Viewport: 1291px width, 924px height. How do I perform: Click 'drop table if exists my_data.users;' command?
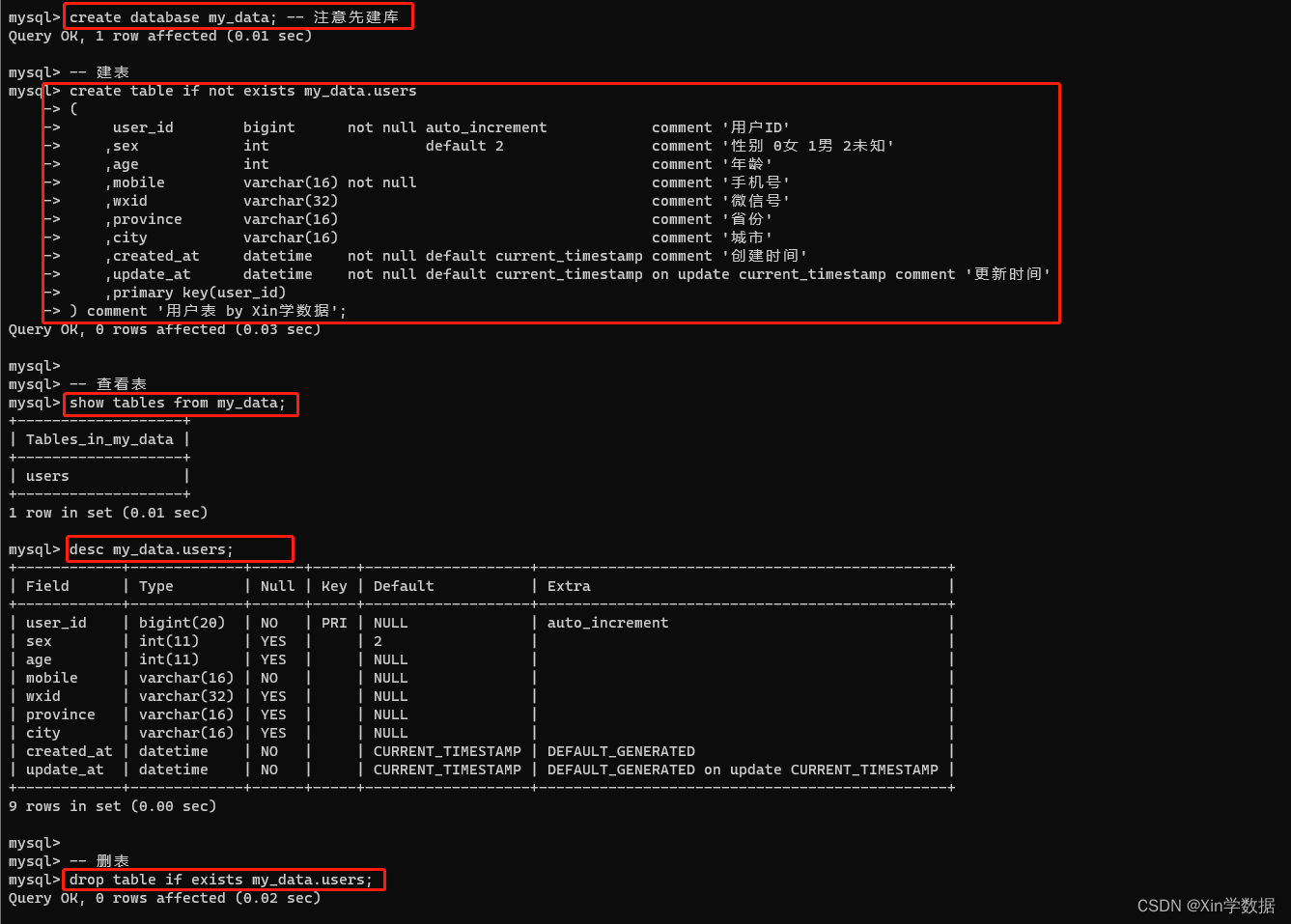coord(221,880)
